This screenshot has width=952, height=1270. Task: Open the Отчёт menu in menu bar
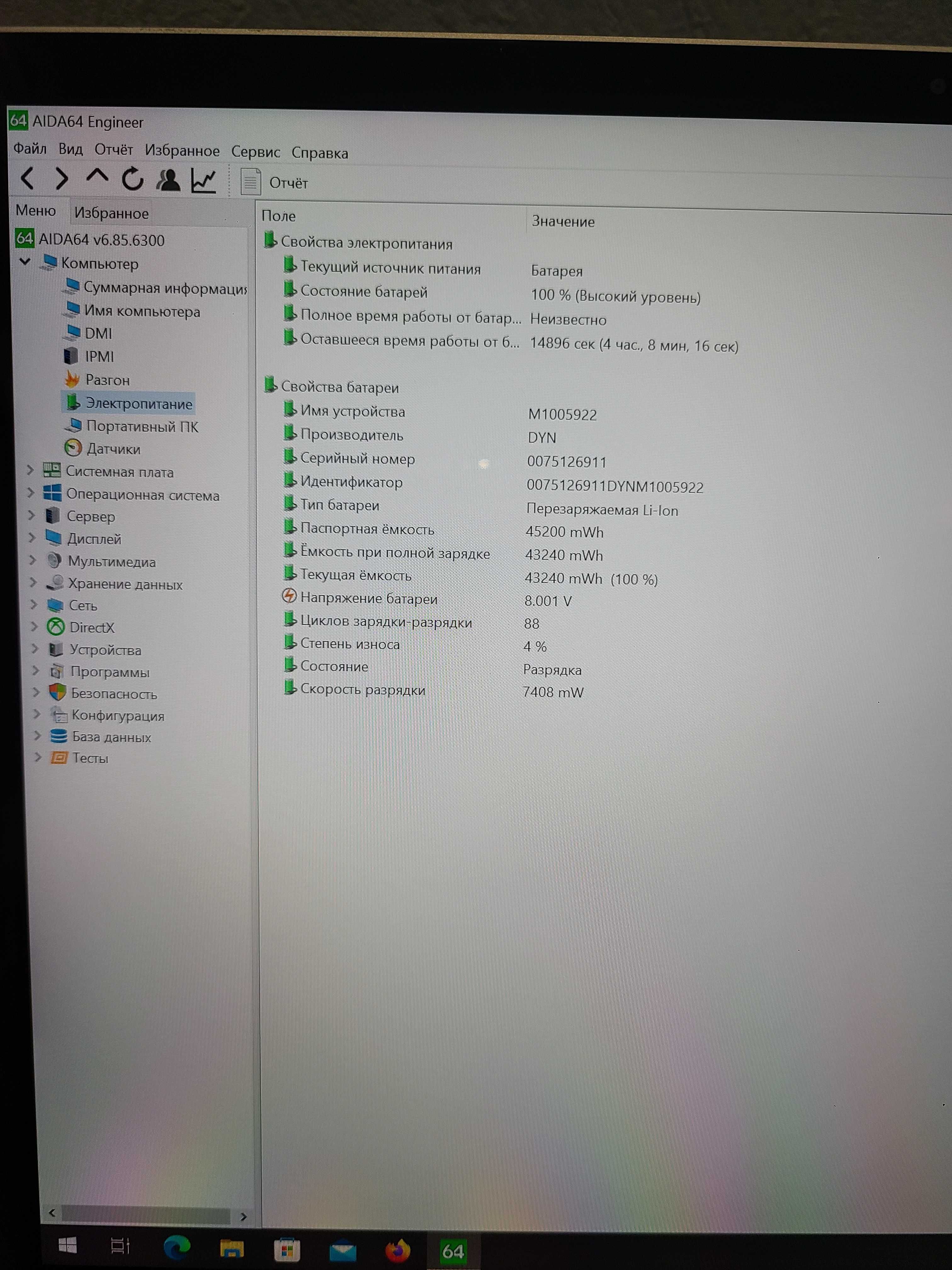114,150
